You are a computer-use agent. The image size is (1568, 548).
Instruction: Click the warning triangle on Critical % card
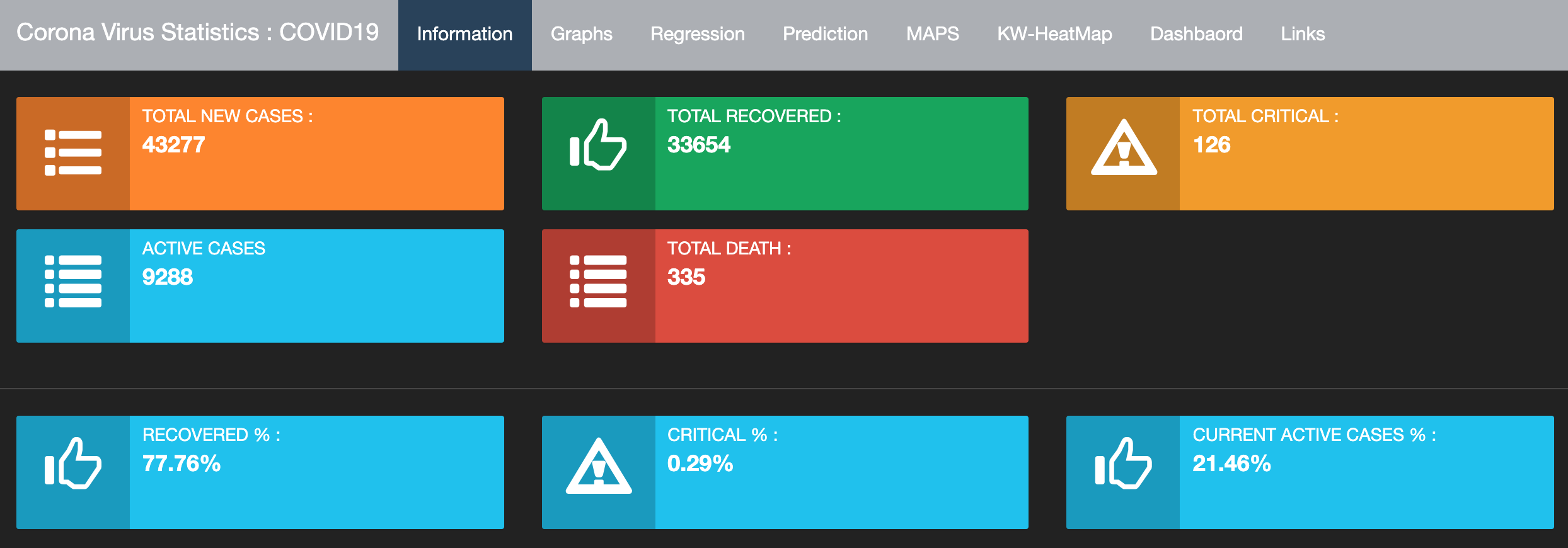[x=598, y=467]
